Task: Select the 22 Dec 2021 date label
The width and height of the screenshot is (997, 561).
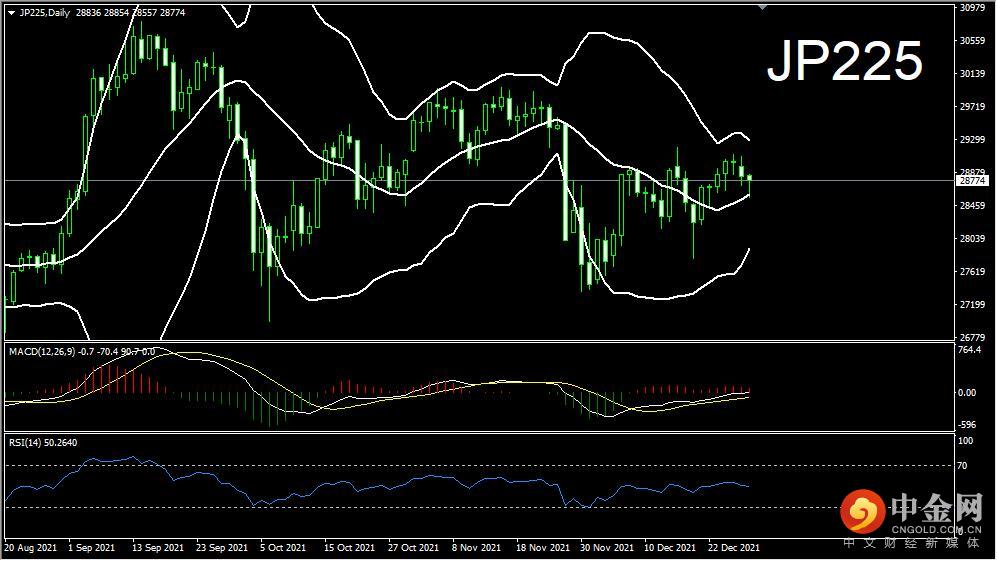Action: (733, 548)
